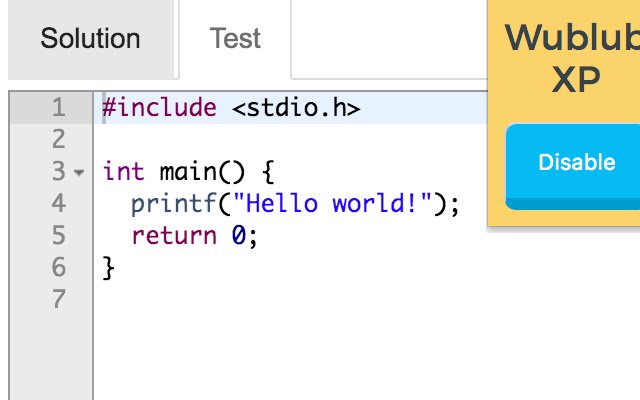Collapse the main function fold arrow
The height and width of the screenshot is (400, 640).
(79, 172)
